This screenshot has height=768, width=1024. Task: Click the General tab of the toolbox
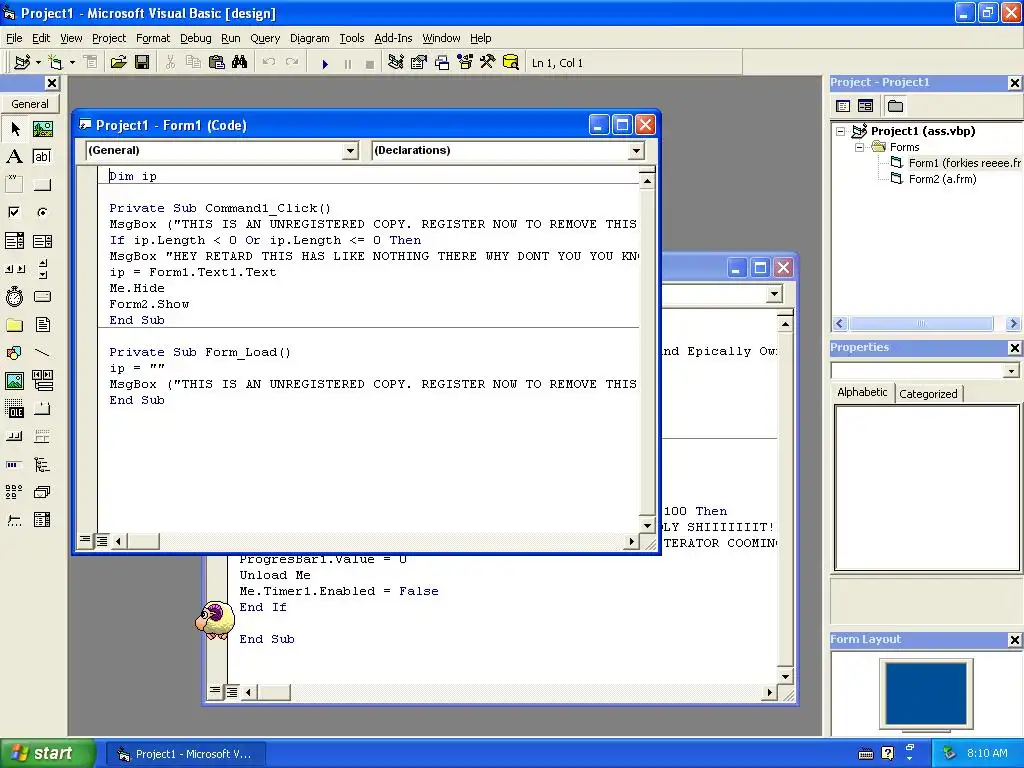click(30, 104)
